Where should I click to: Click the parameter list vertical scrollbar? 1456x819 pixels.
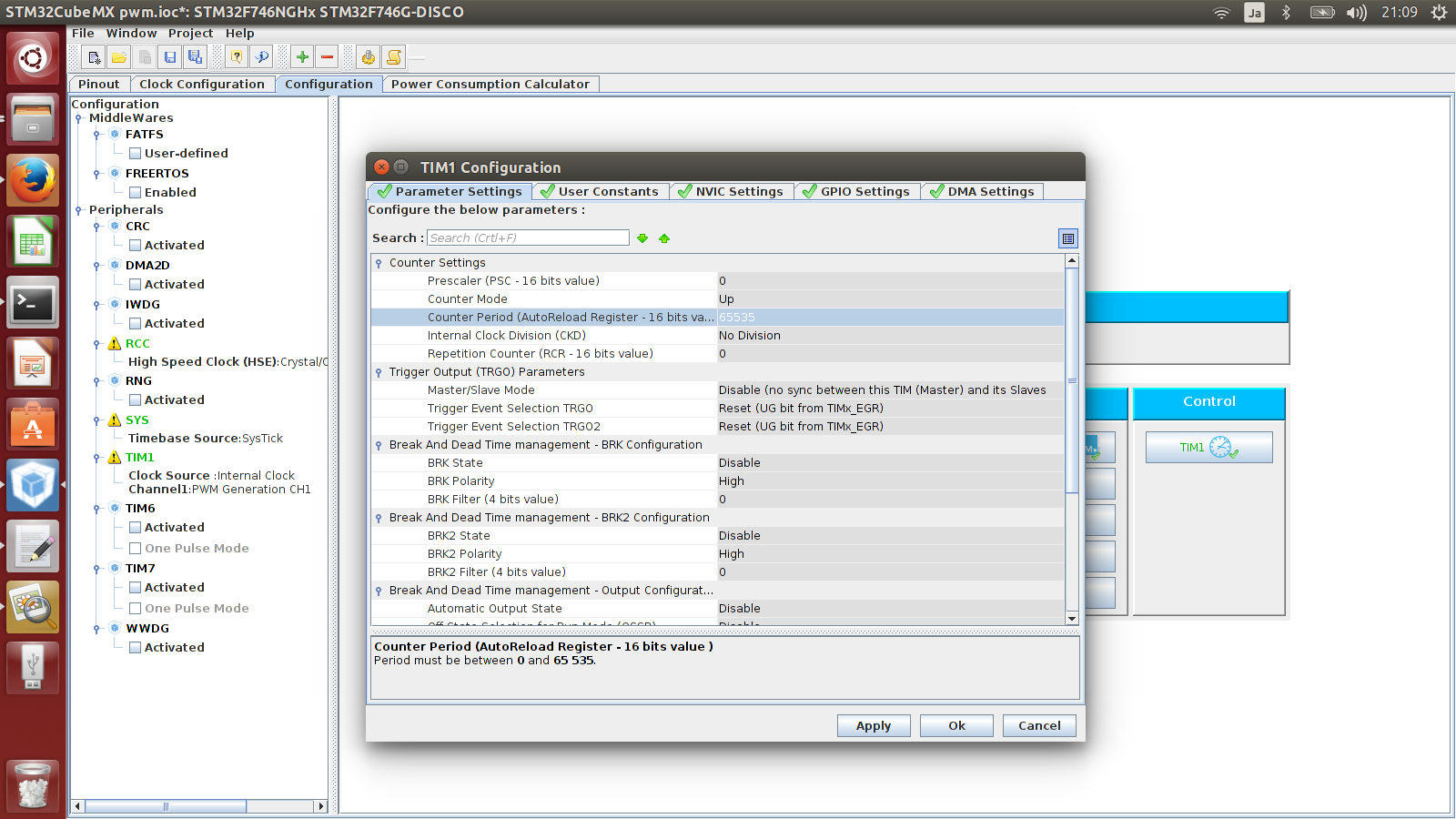[x=1072, y=382]
